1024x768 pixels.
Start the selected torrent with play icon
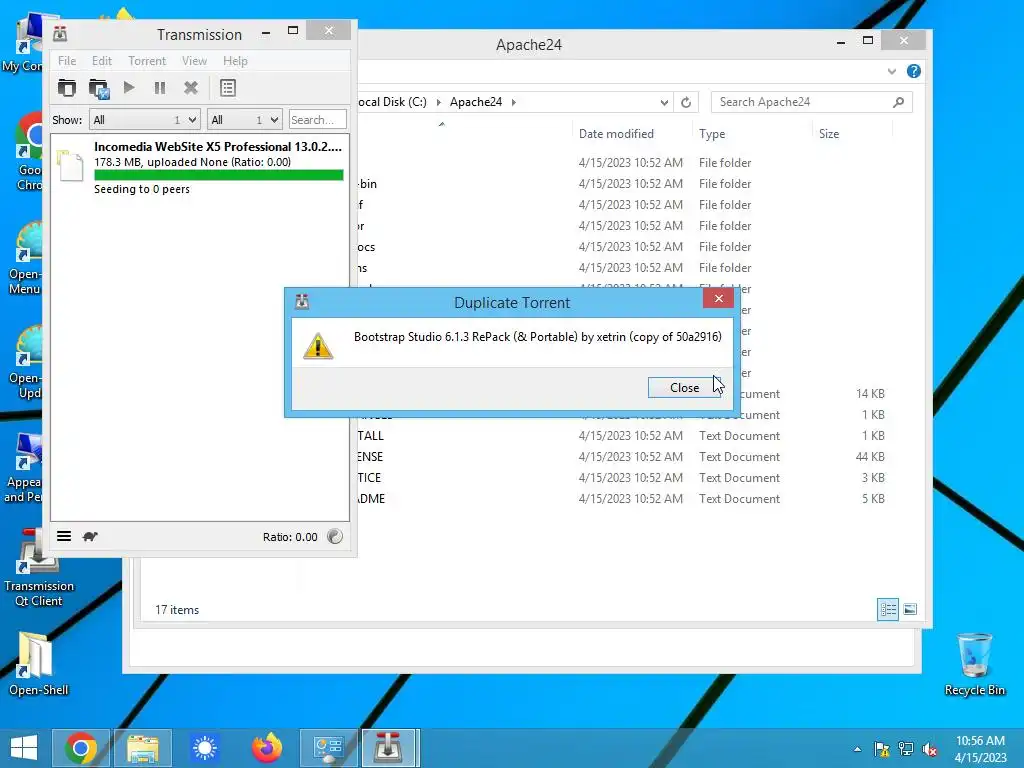coord(129,88)
